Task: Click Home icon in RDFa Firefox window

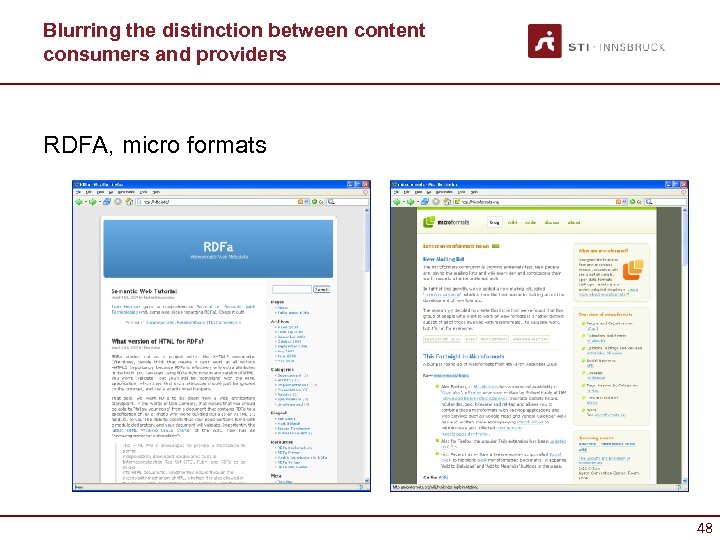Action: pos(129,202)
